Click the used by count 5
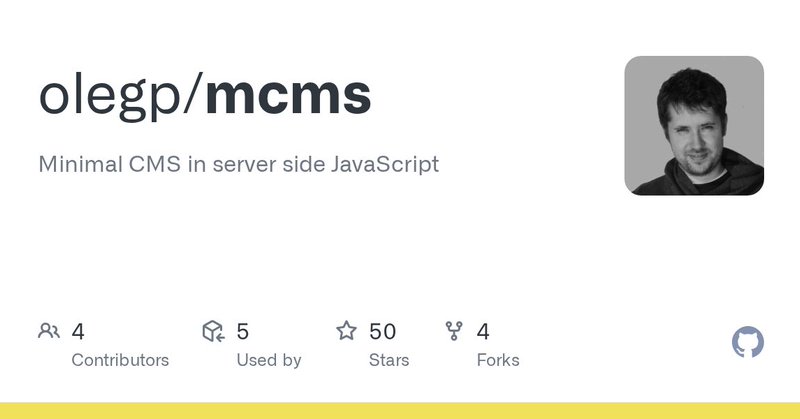800x419 pixels. click(243, 332)
